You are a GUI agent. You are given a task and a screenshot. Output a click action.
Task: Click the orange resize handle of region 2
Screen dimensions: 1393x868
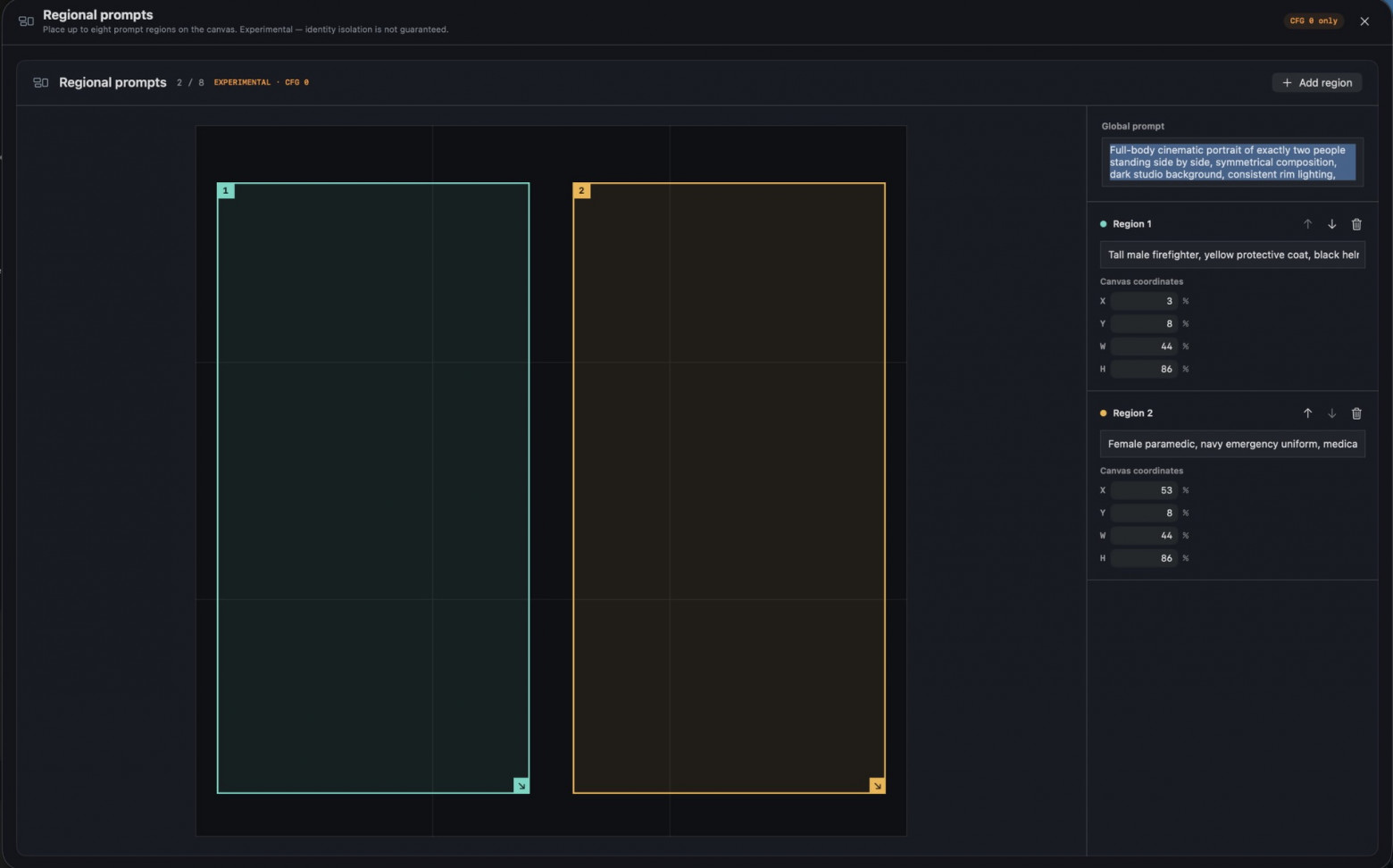(877, 786)
